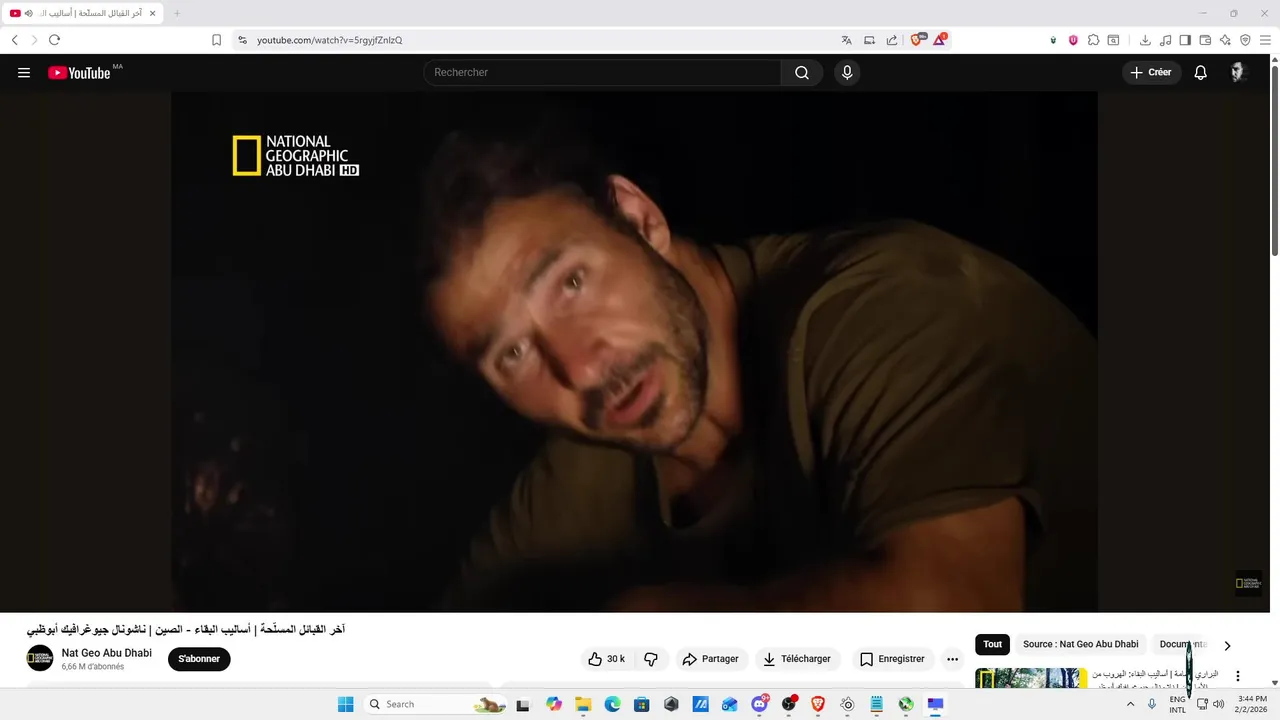Viewport: 1280px width, 720px height.
Task: Open browser downloads
Action: point(1145,40)
